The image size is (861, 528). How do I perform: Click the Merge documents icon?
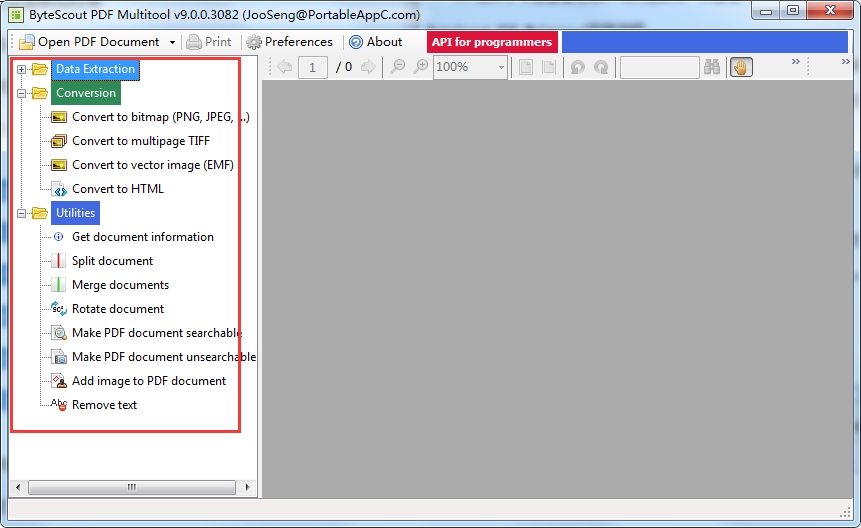[59, 285]
